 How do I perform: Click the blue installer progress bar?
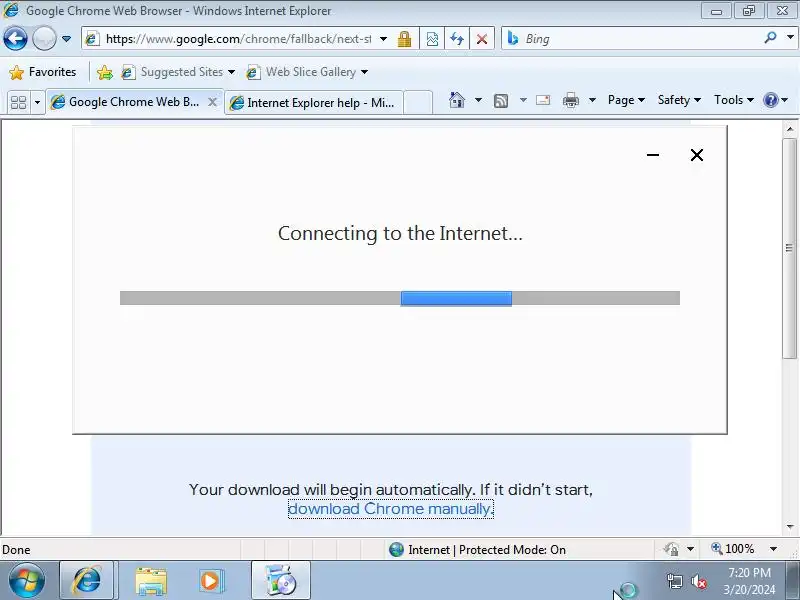coord(456,298)
